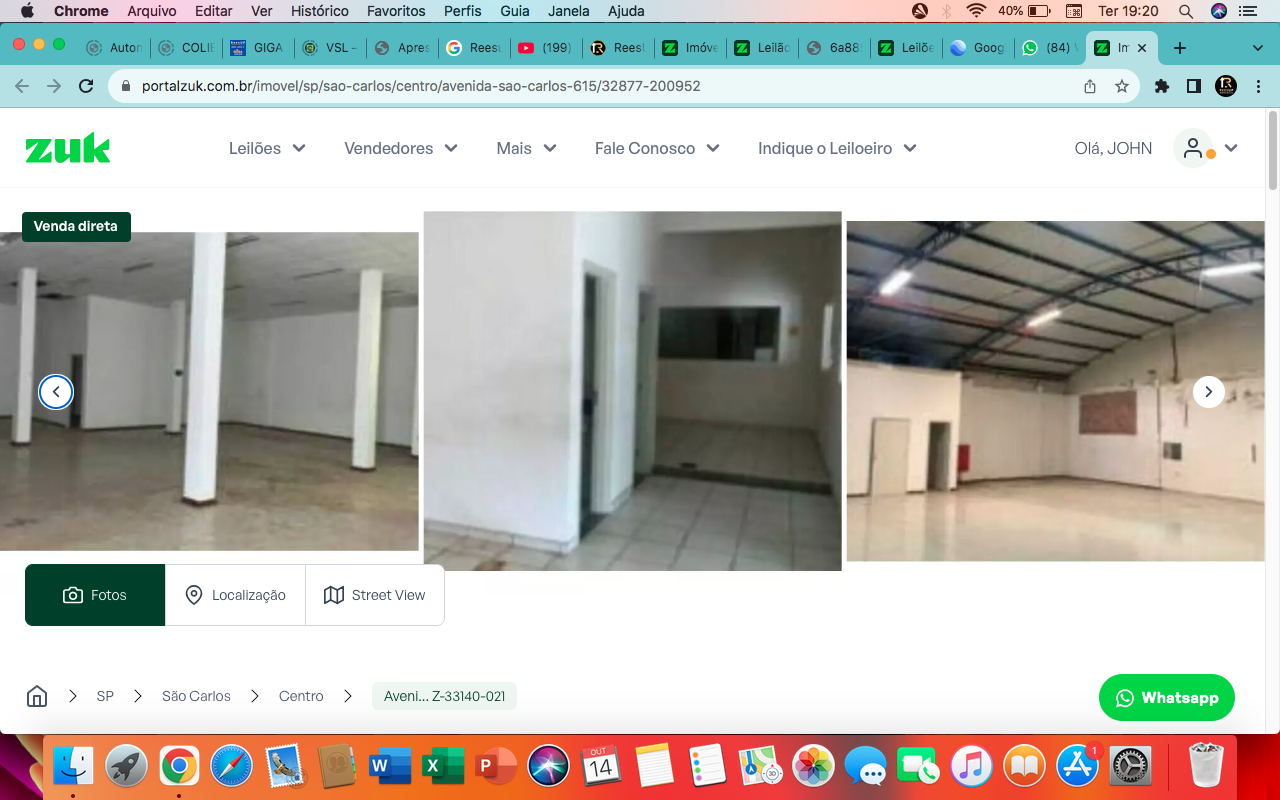Screen dimensions: 1280x800
Task: Click the map pin icon beside Localização
Action: [193, 594]
